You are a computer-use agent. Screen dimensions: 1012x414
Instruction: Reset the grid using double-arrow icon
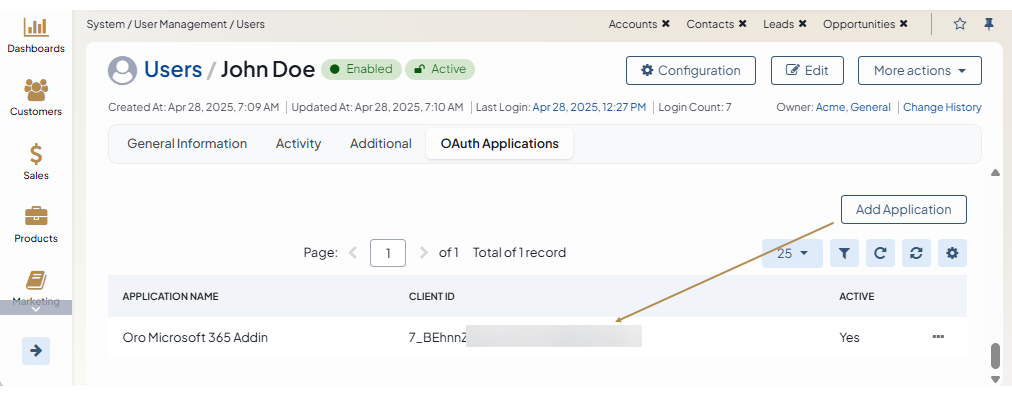[916, 254]
